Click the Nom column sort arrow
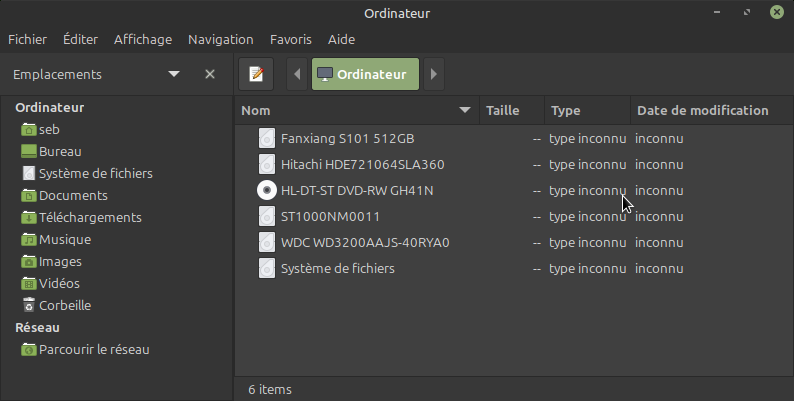The width and height of the screenshot is (794, 401). [465, 111]
